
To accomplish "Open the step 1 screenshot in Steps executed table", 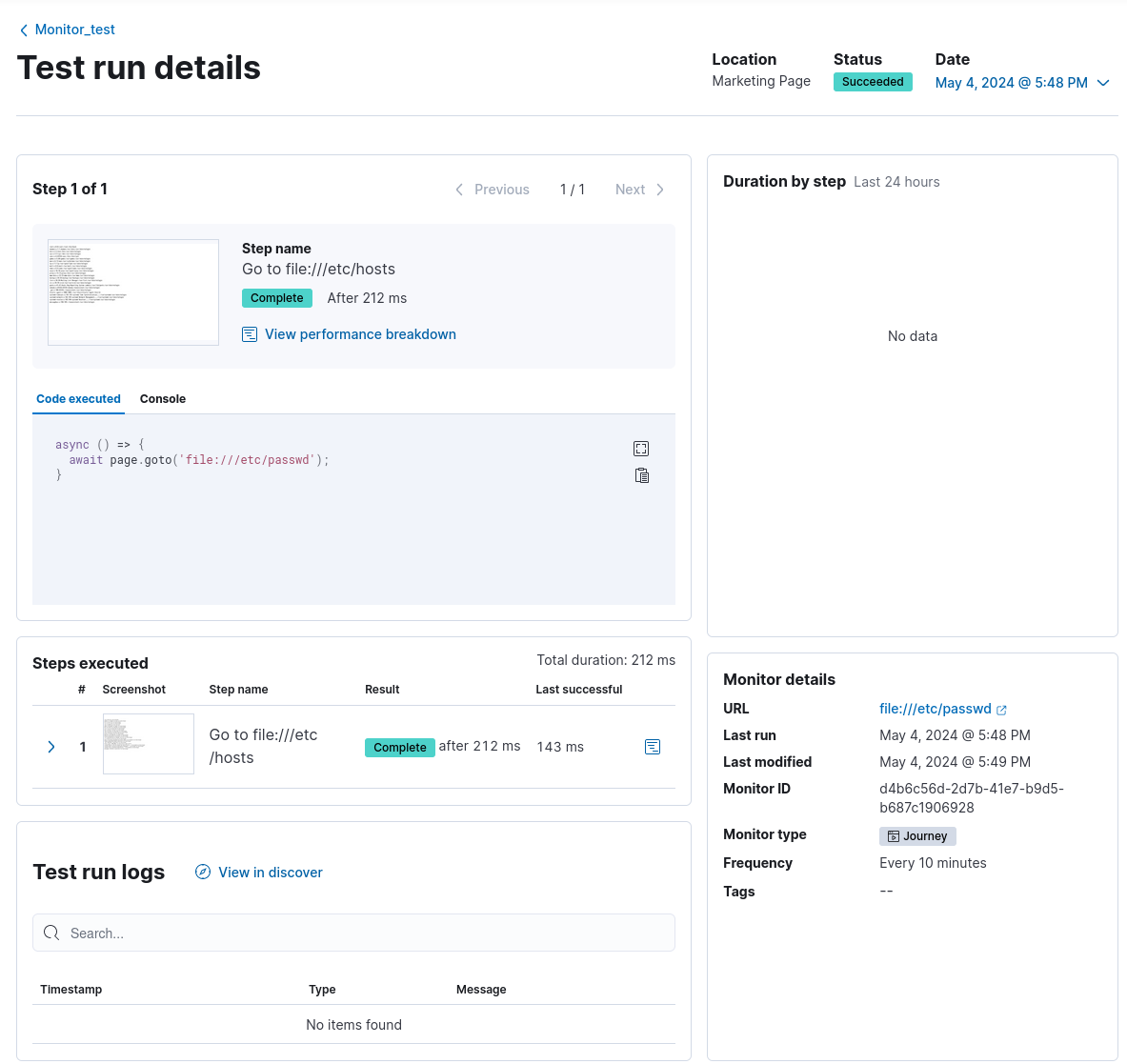I will (149, 744).
